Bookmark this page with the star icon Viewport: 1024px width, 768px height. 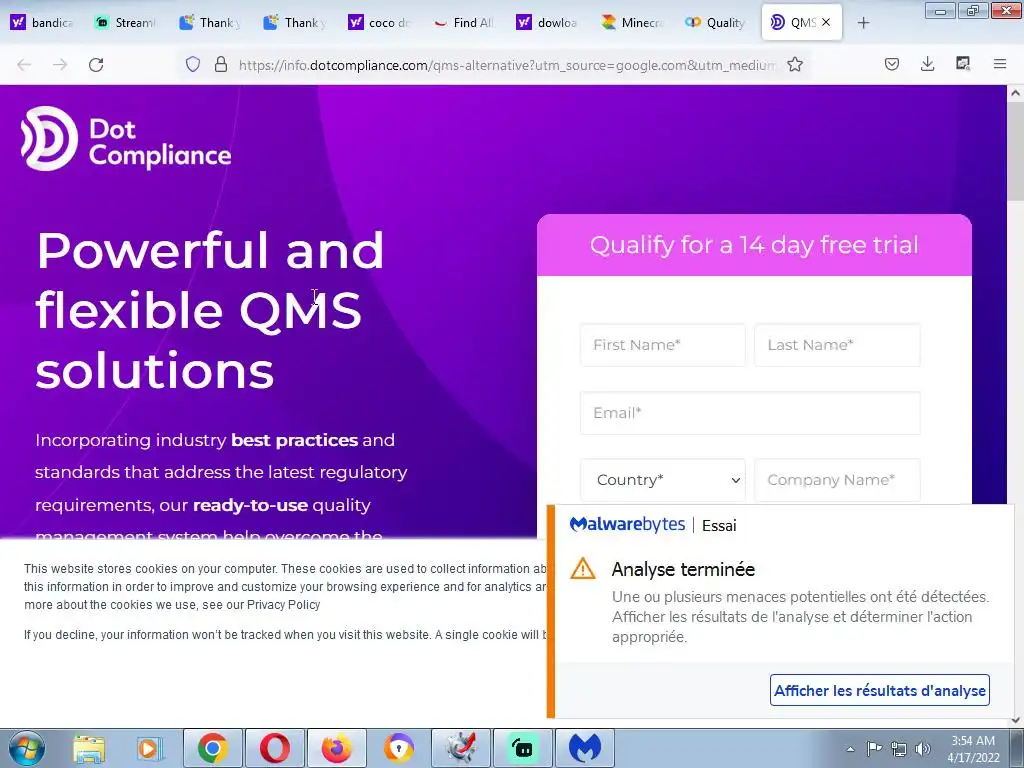(795, 64)
